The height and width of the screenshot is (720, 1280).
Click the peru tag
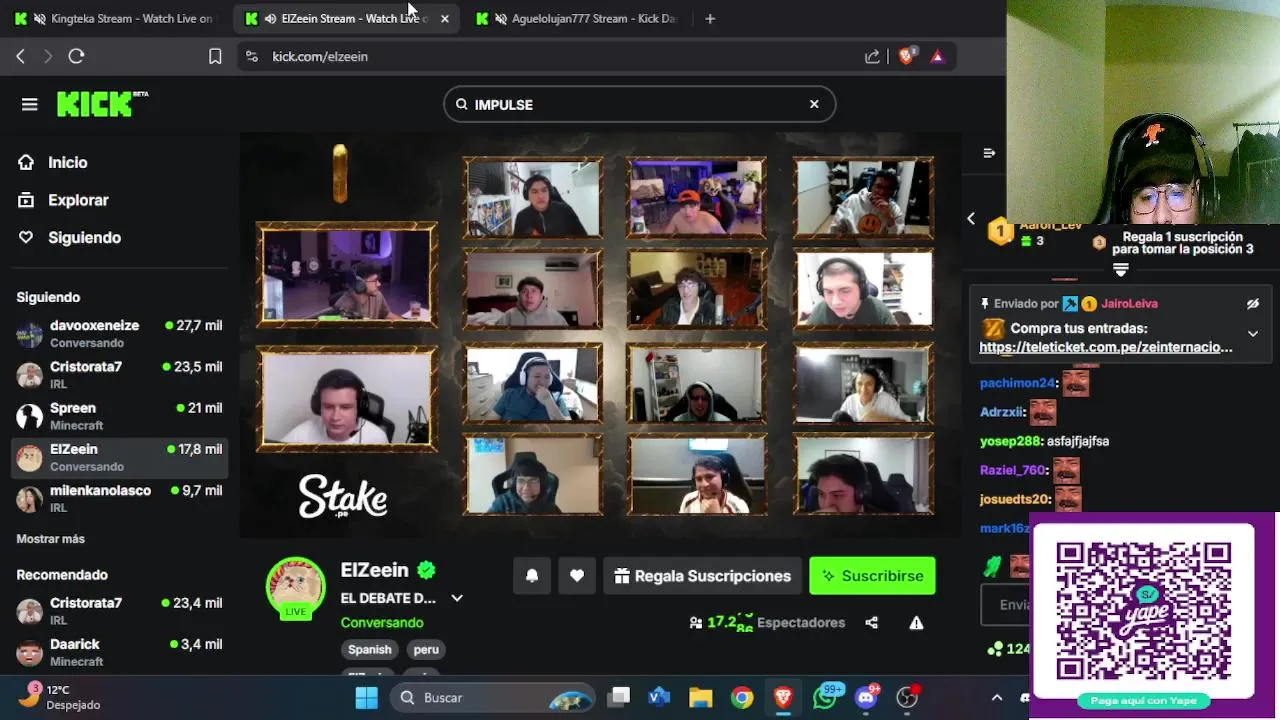426,649
